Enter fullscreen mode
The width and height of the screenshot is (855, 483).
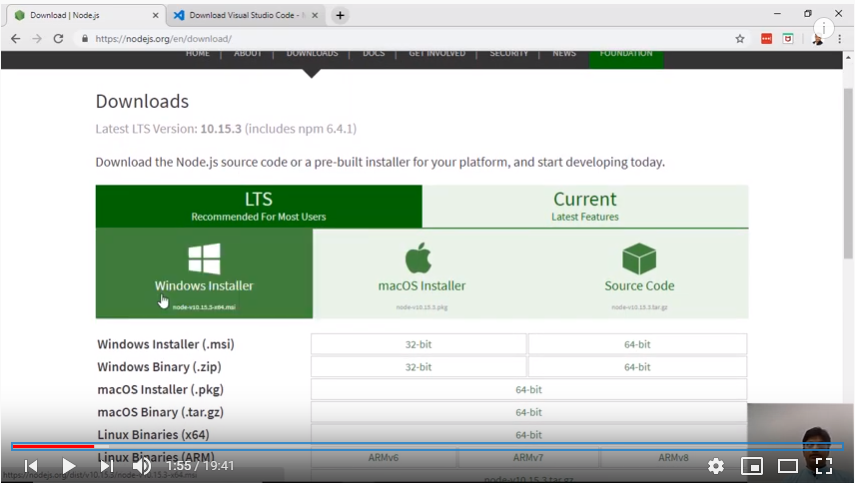(824, 466)
